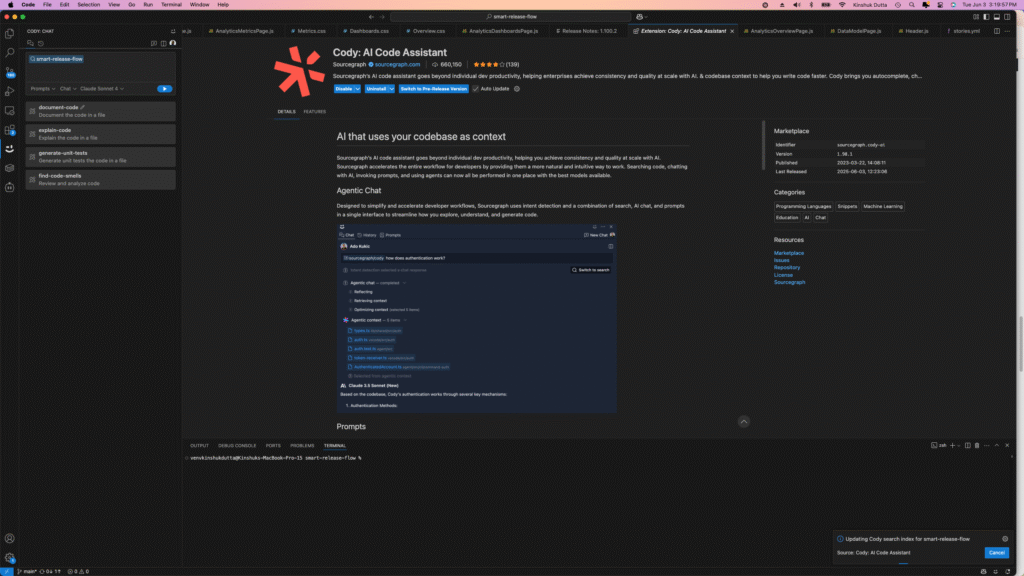This screenshot has width=1024, height=576.
Task: Click the command center search box
Action: (x=511, y=17)
